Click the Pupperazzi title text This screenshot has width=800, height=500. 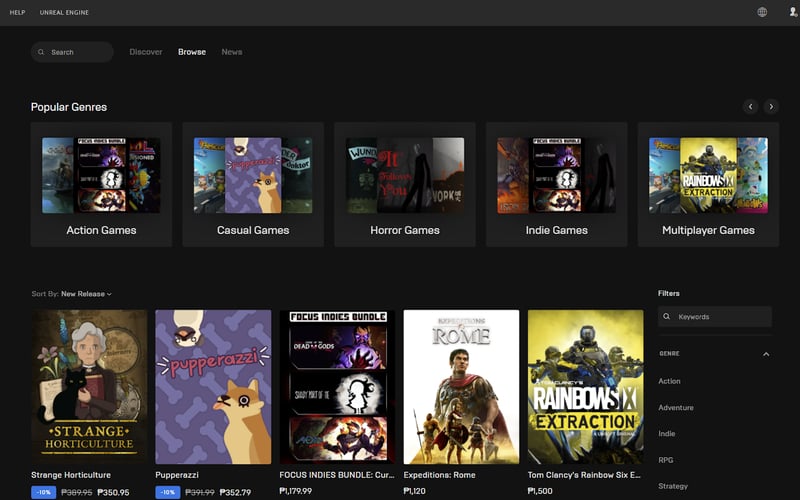click(177, 475)
